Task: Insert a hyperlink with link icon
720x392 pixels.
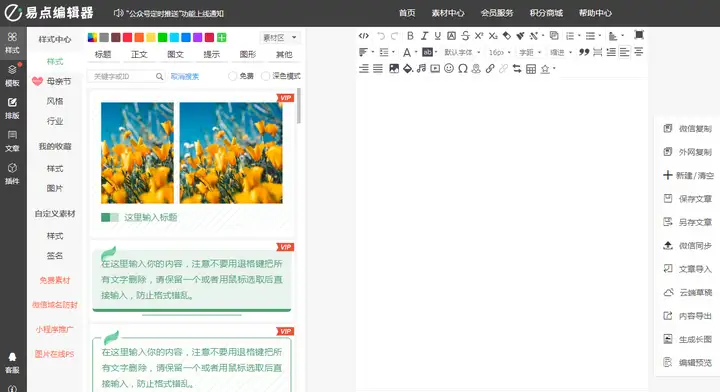Action: pos(490,69)
